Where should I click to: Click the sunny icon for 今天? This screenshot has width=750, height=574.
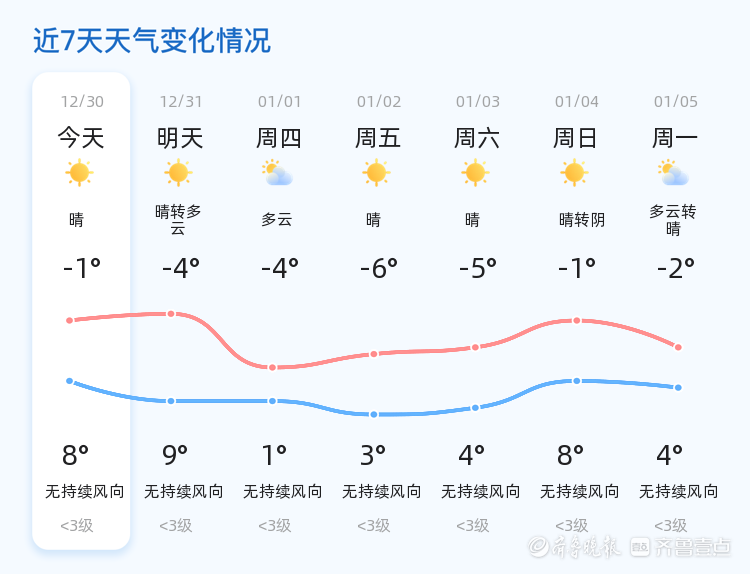click(80, 173)
